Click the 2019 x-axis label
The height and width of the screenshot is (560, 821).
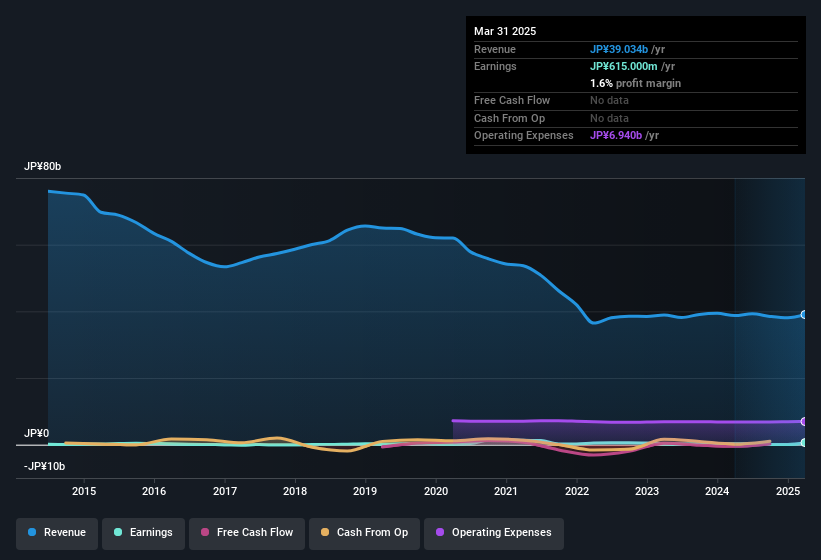coord(365,491)
